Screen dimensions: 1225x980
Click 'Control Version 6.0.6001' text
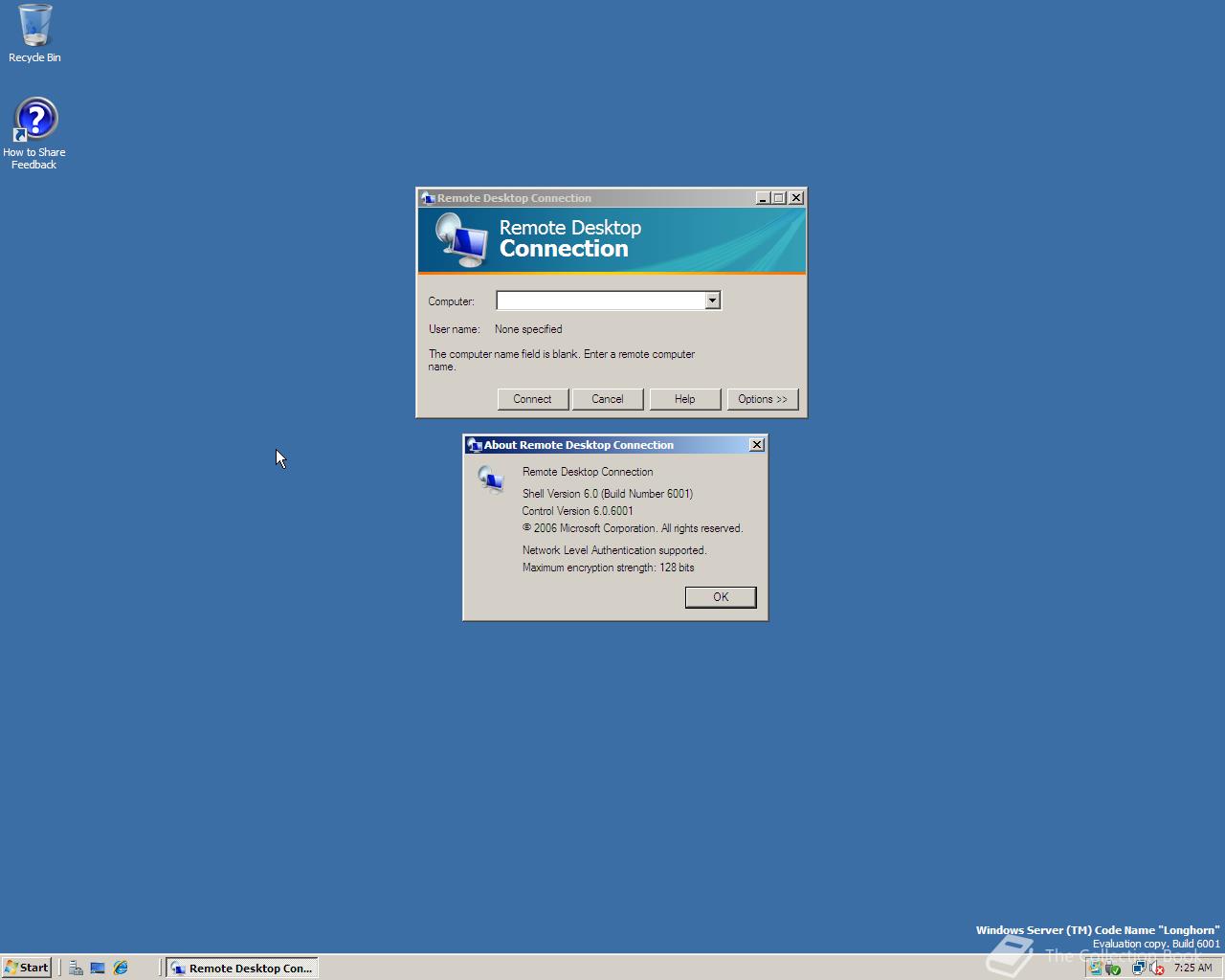(x=578, y=511)
